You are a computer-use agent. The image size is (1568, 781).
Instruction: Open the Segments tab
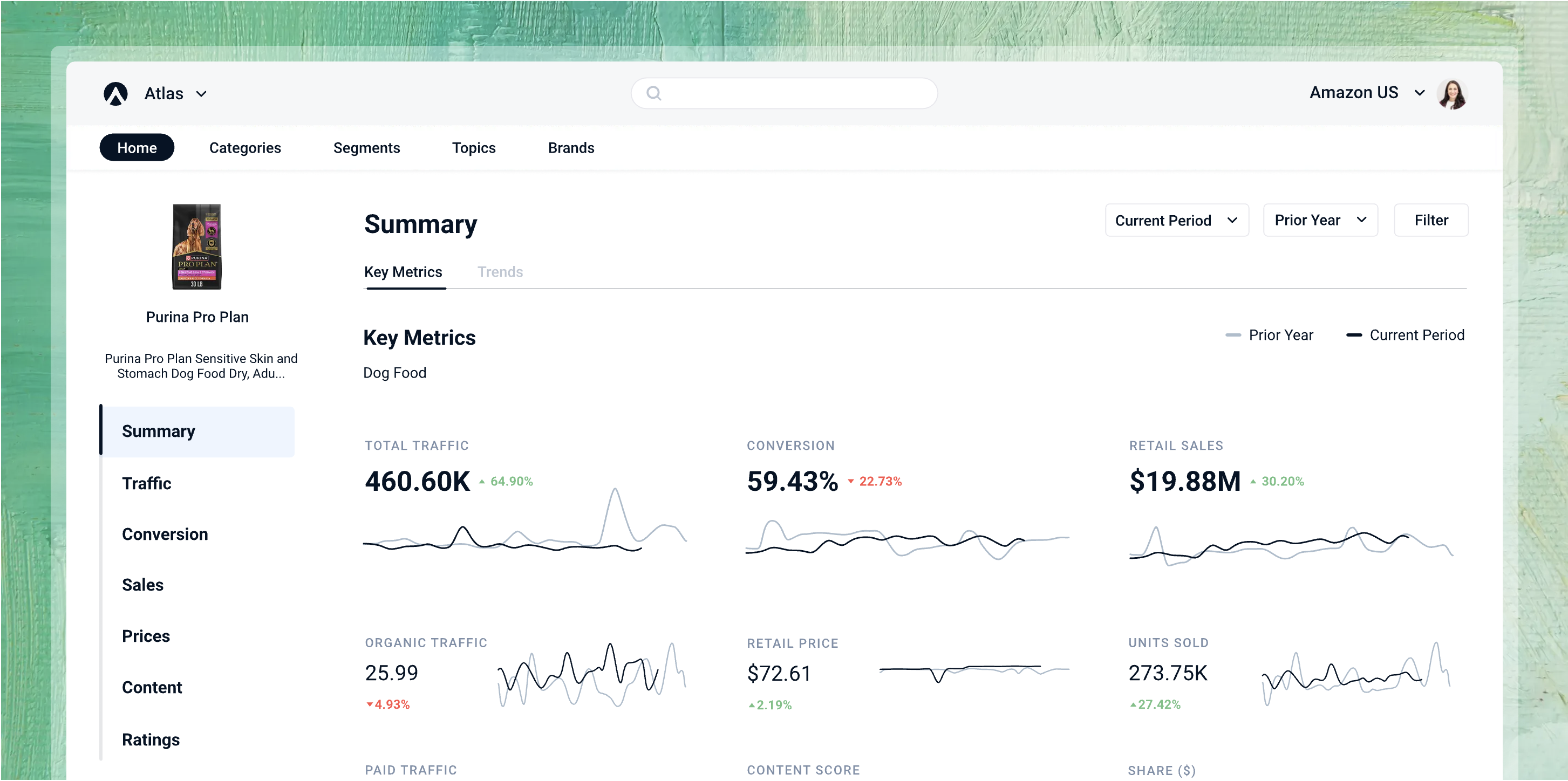pyautogui.click(x=366, y=148)
